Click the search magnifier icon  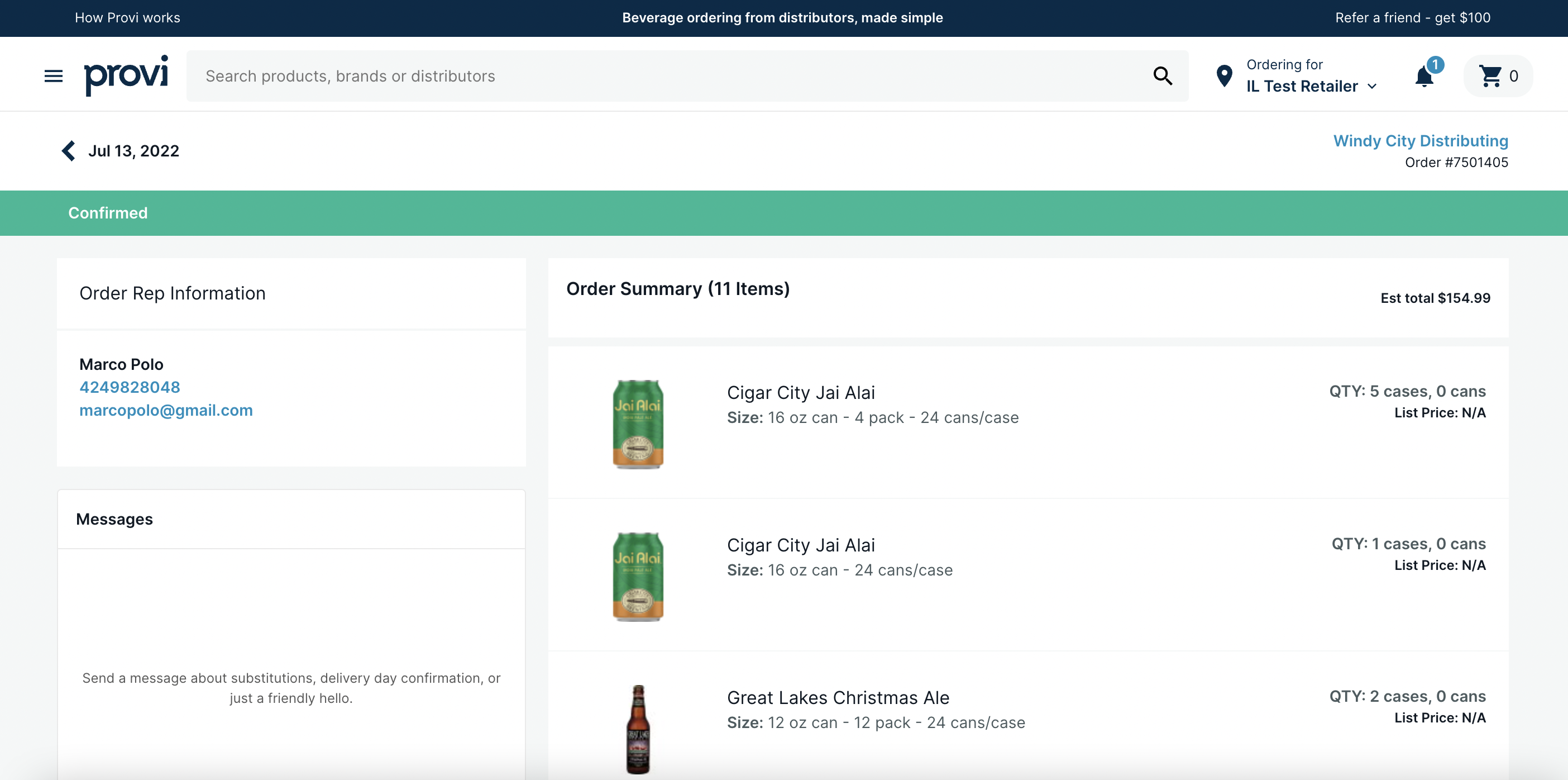1163,76
